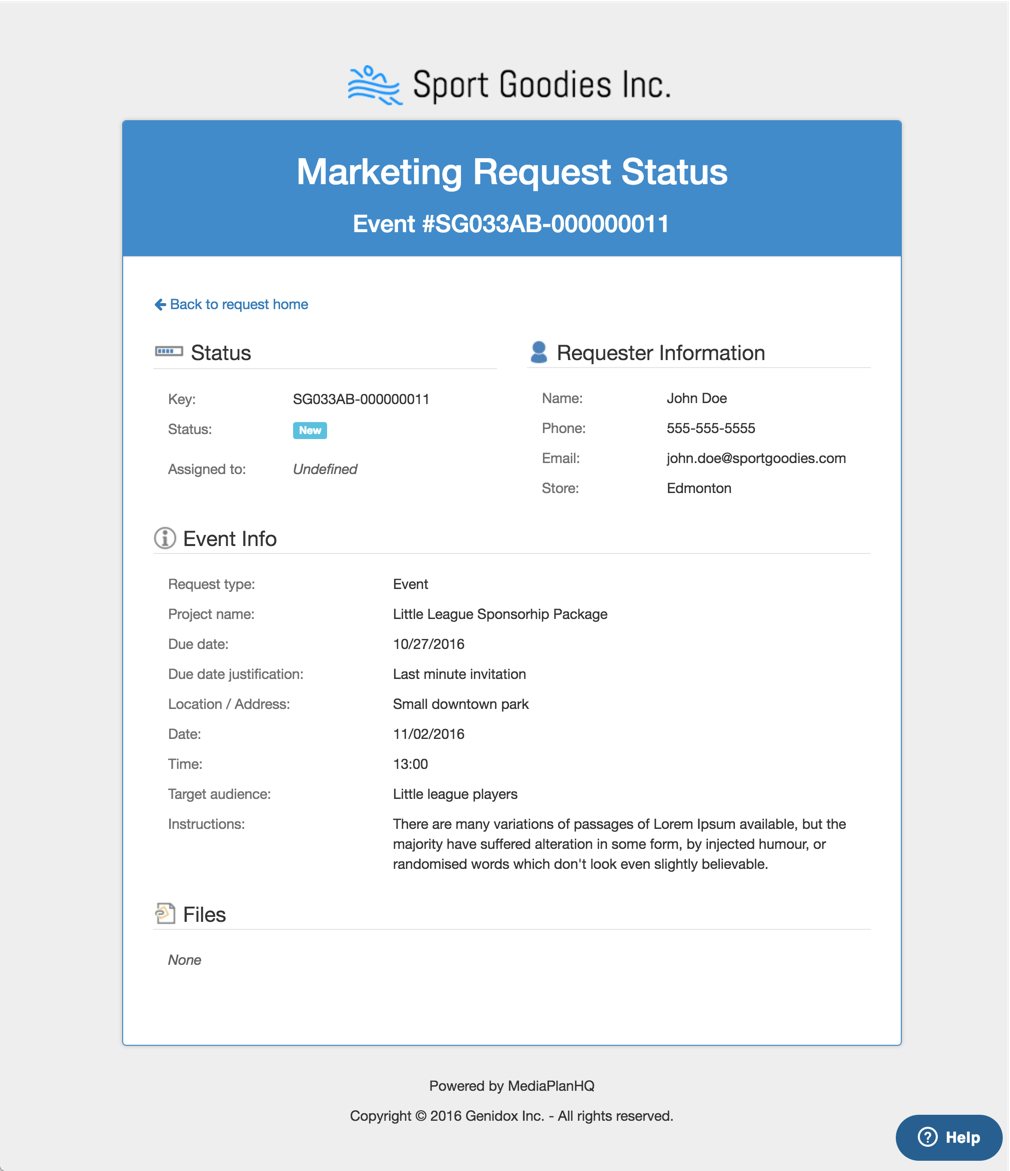Click the Event Info circle icon
Image resolution: width=1010 pixels, height=1171 pixels.
(165, 538)
